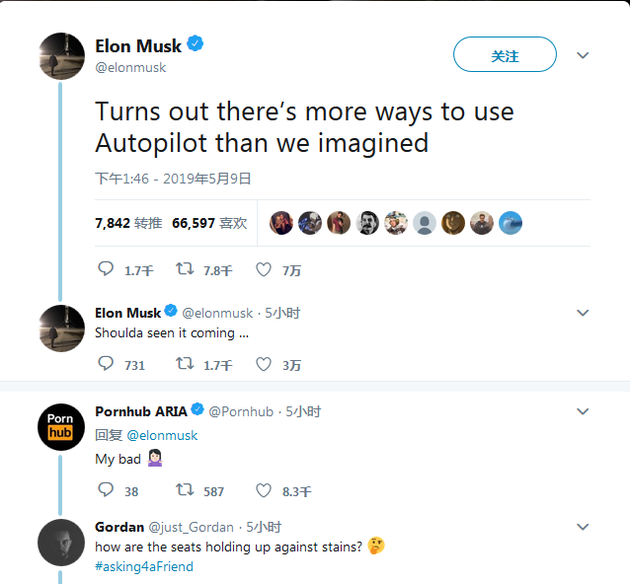This screenshot has width=630, height=584.
Task: Like the main Autopilot tweet
Action: (264, 270)
